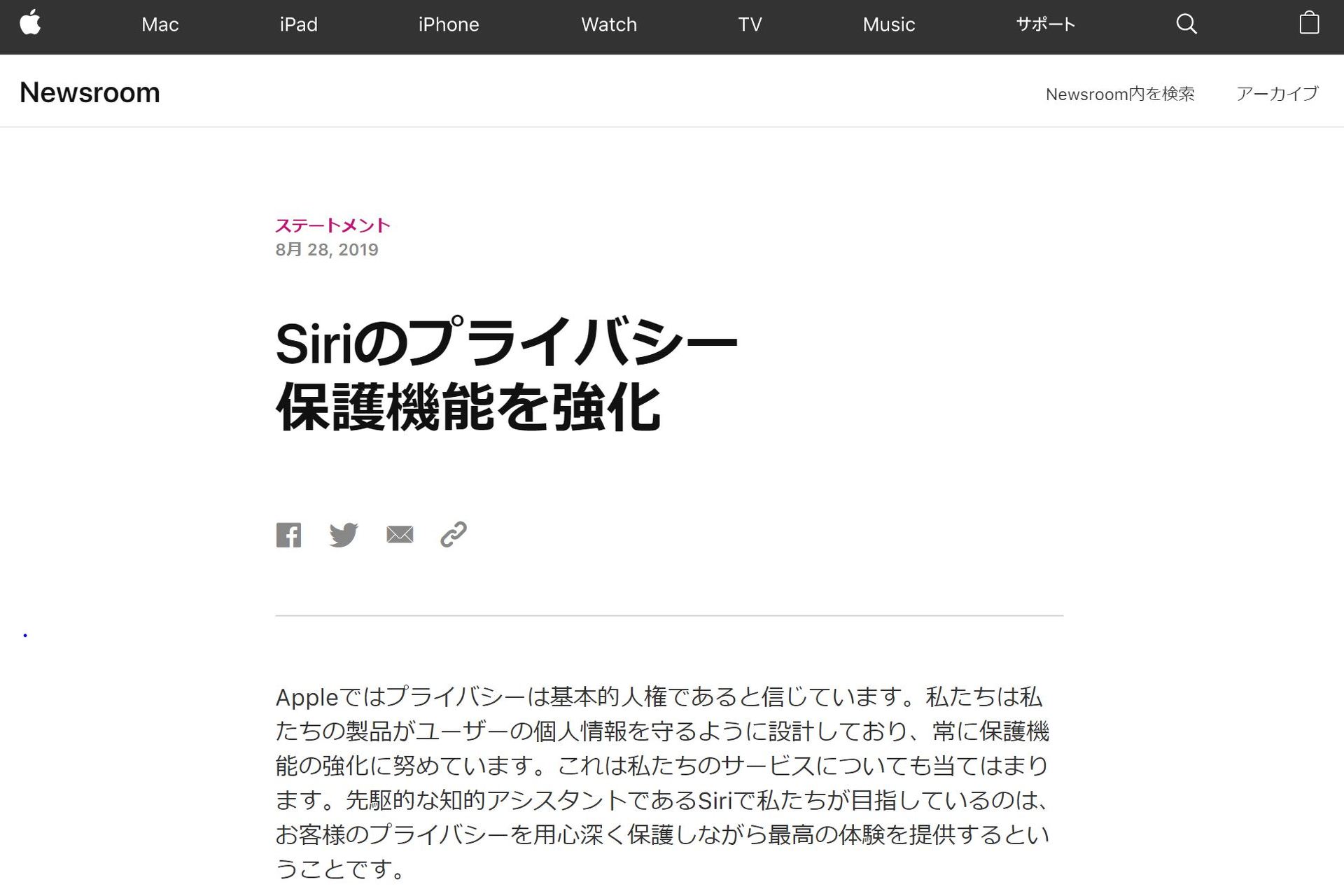Open the search magnifier icon

(x=1186, y=24)
